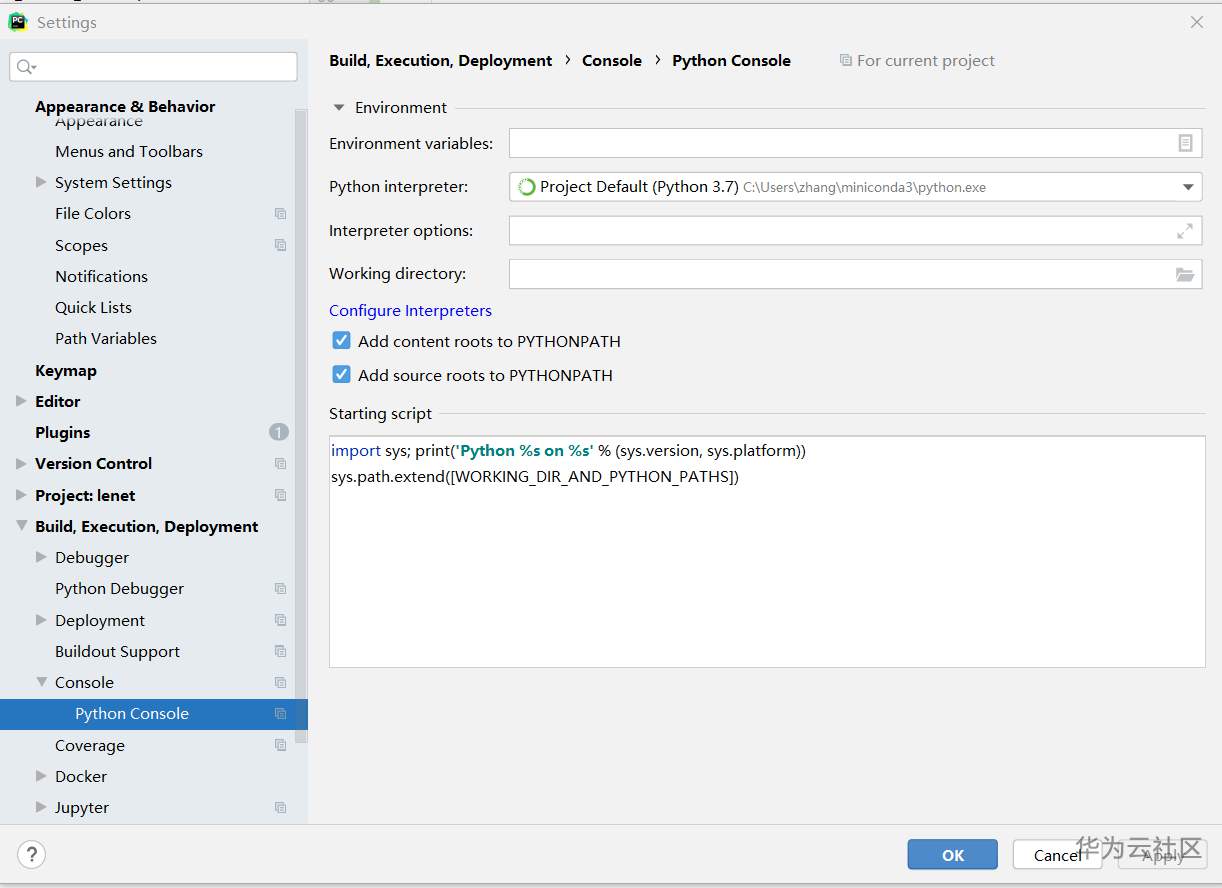Click the Plugins update count badge
1222x888 pixels.
(x=278, y=432)
